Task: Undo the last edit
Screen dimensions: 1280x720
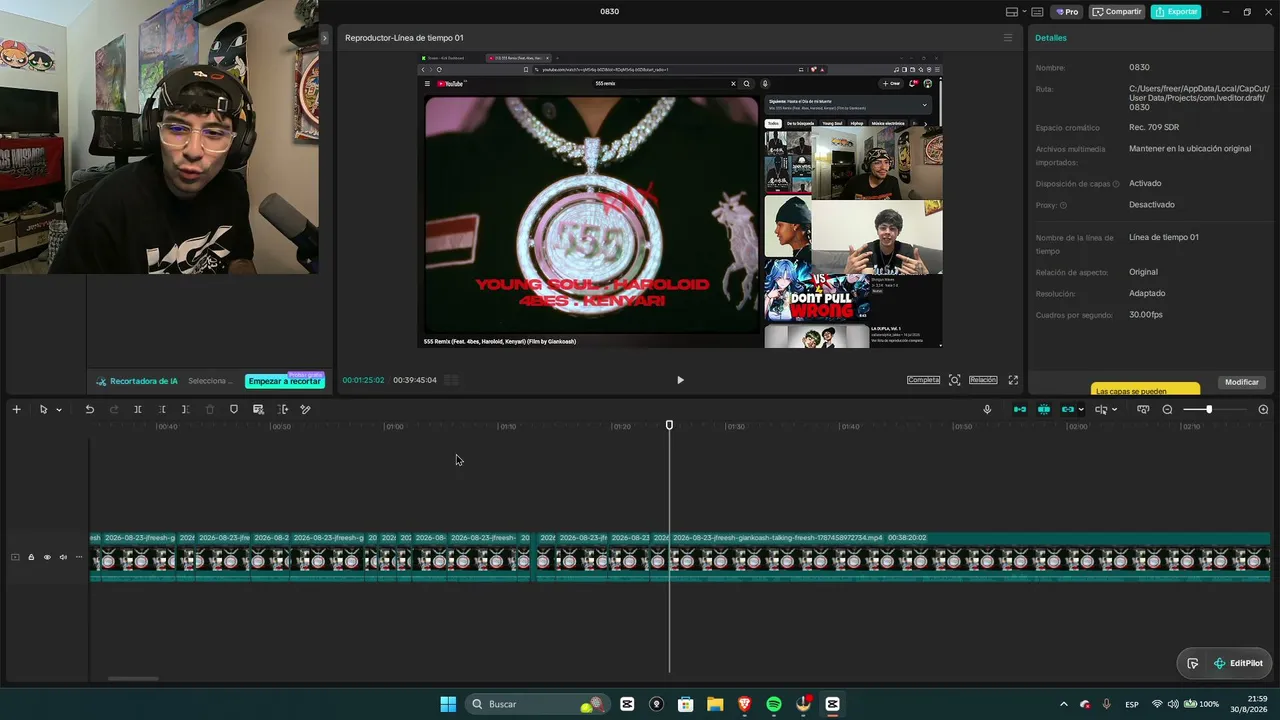Action: click(89, 409)
